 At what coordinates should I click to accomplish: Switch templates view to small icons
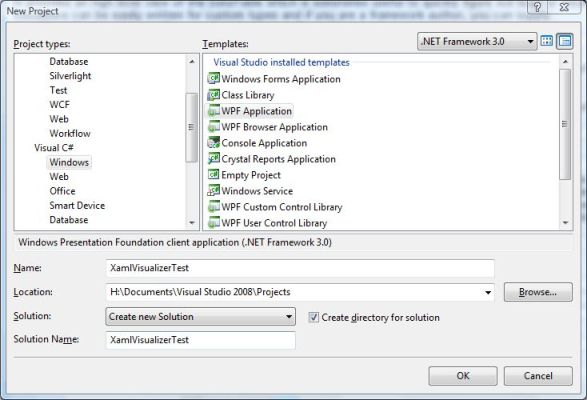pos(565,41)
